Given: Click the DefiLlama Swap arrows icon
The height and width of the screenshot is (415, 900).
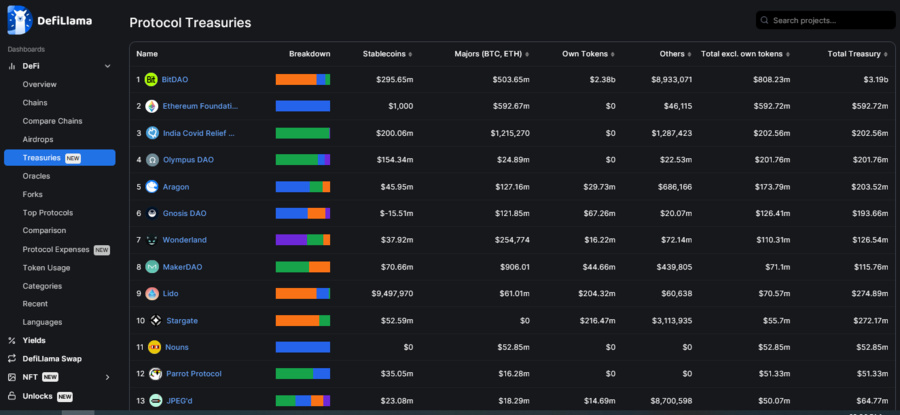Looking at the screenshot, I should [x=11, y=359].
